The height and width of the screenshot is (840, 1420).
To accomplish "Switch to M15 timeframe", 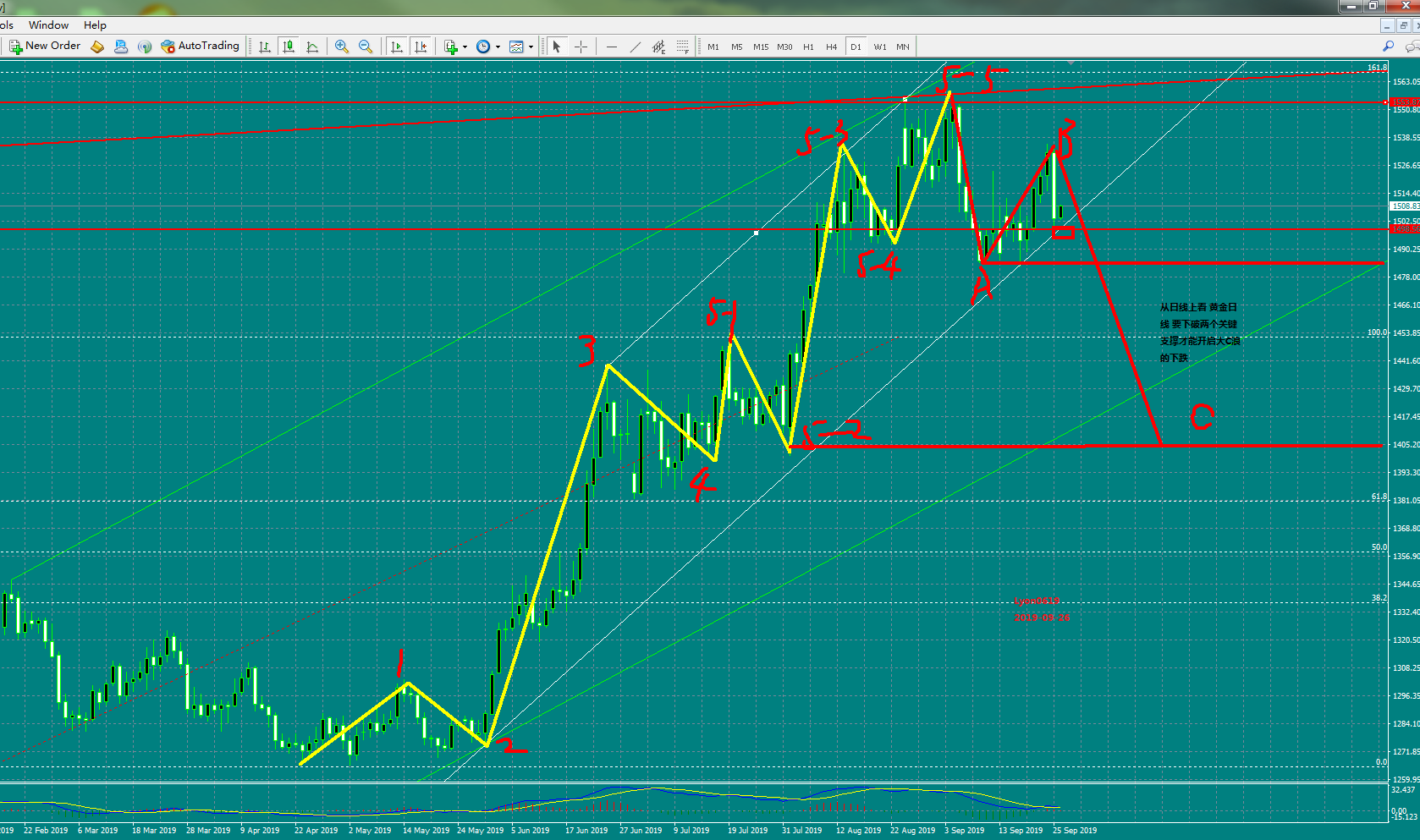I will pyautogui.click(x=761, y=47).
